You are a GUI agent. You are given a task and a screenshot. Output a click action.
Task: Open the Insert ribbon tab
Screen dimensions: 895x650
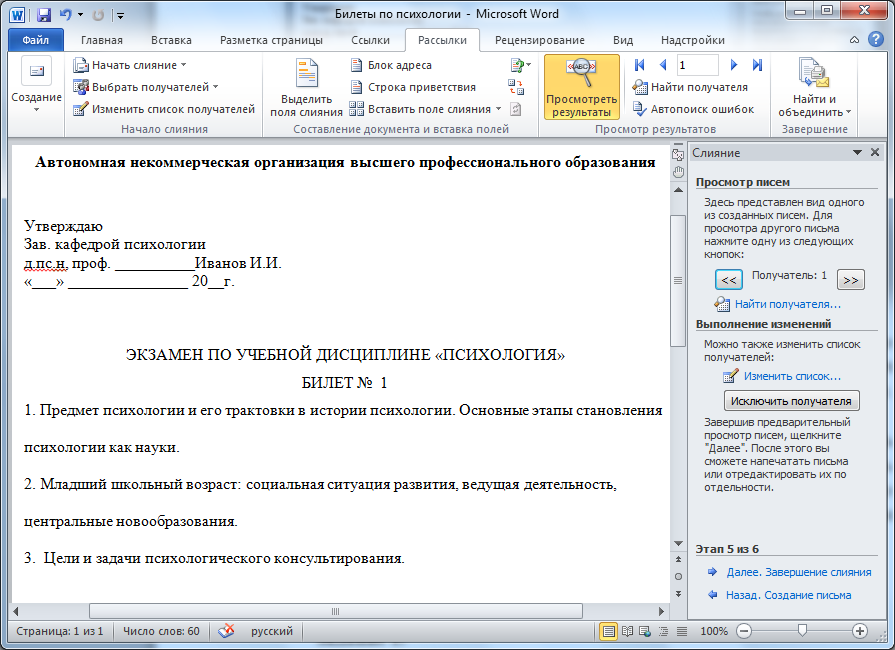click(171, 40)
